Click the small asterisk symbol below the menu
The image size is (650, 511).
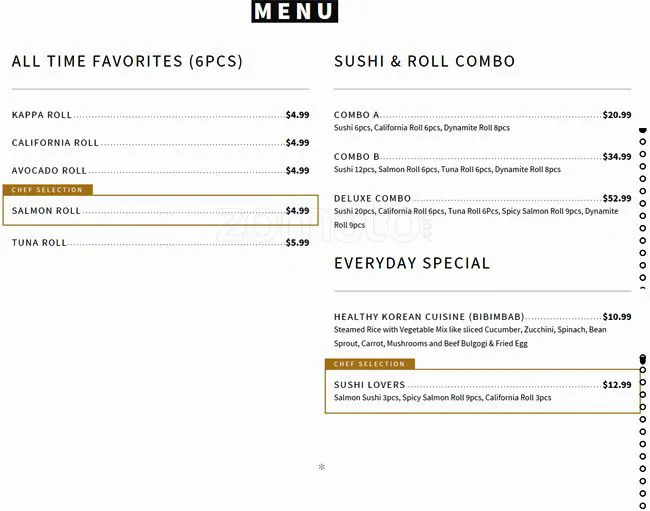322,467
